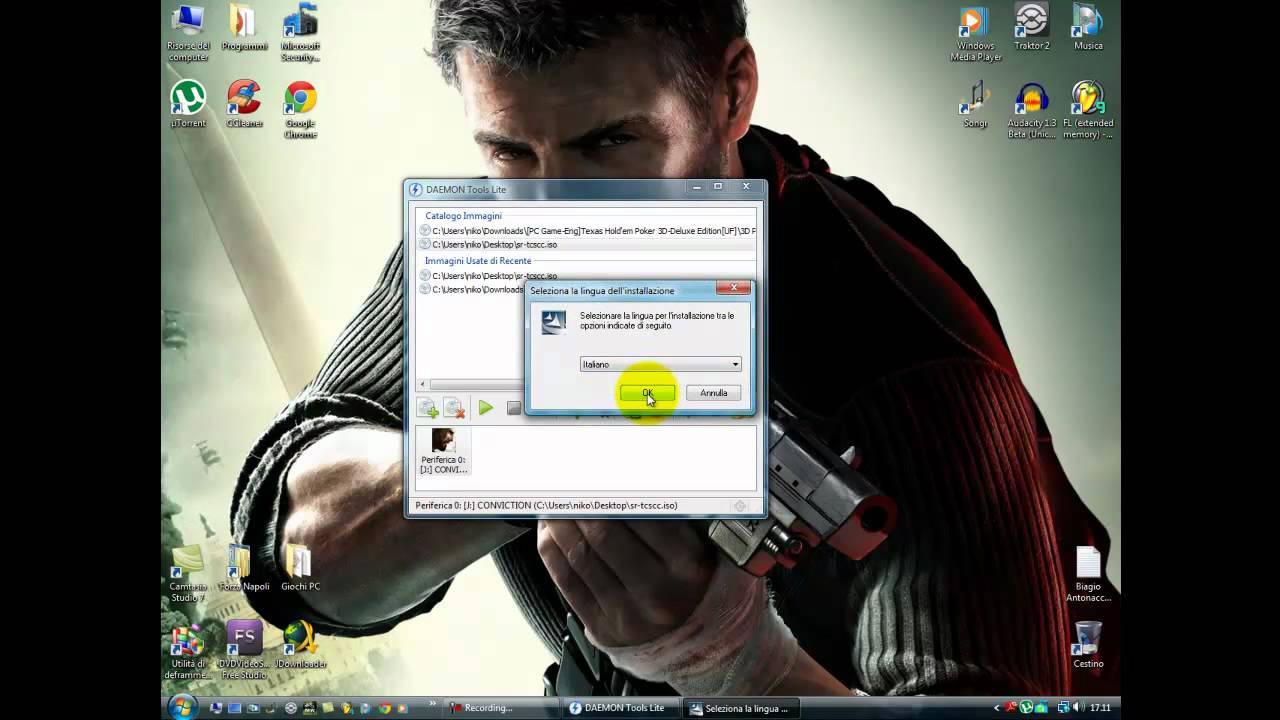Click the left arrow of horizontal scrollbar

coord(422,385)
